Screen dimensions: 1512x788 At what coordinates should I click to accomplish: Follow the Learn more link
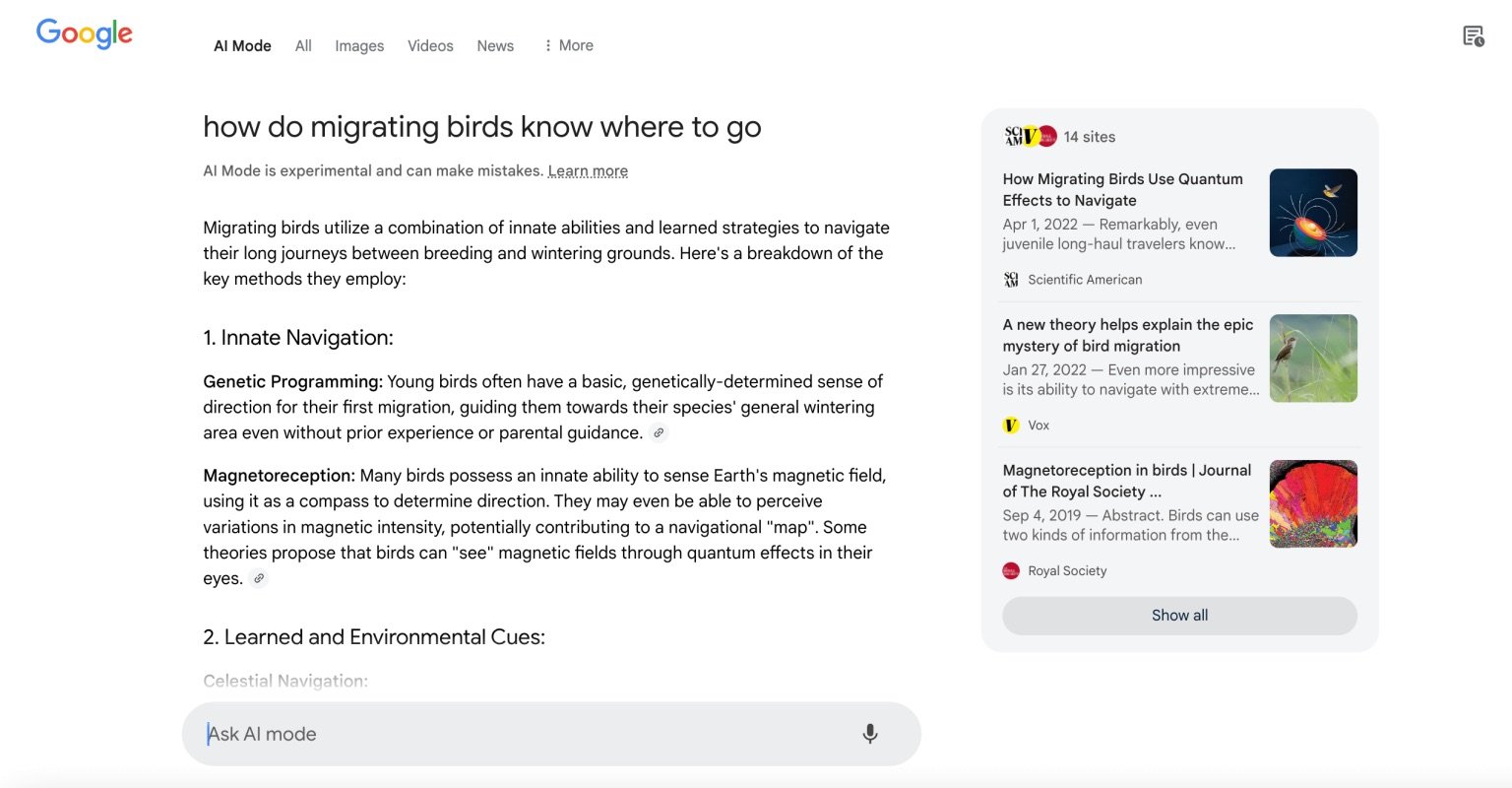pos(588,170)
